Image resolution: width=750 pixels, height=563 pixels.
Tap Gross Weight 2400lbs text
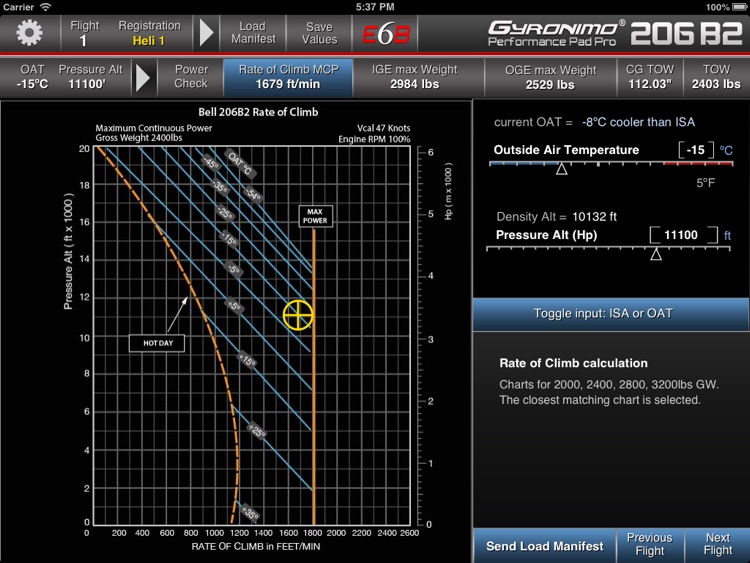coord(139,138)
